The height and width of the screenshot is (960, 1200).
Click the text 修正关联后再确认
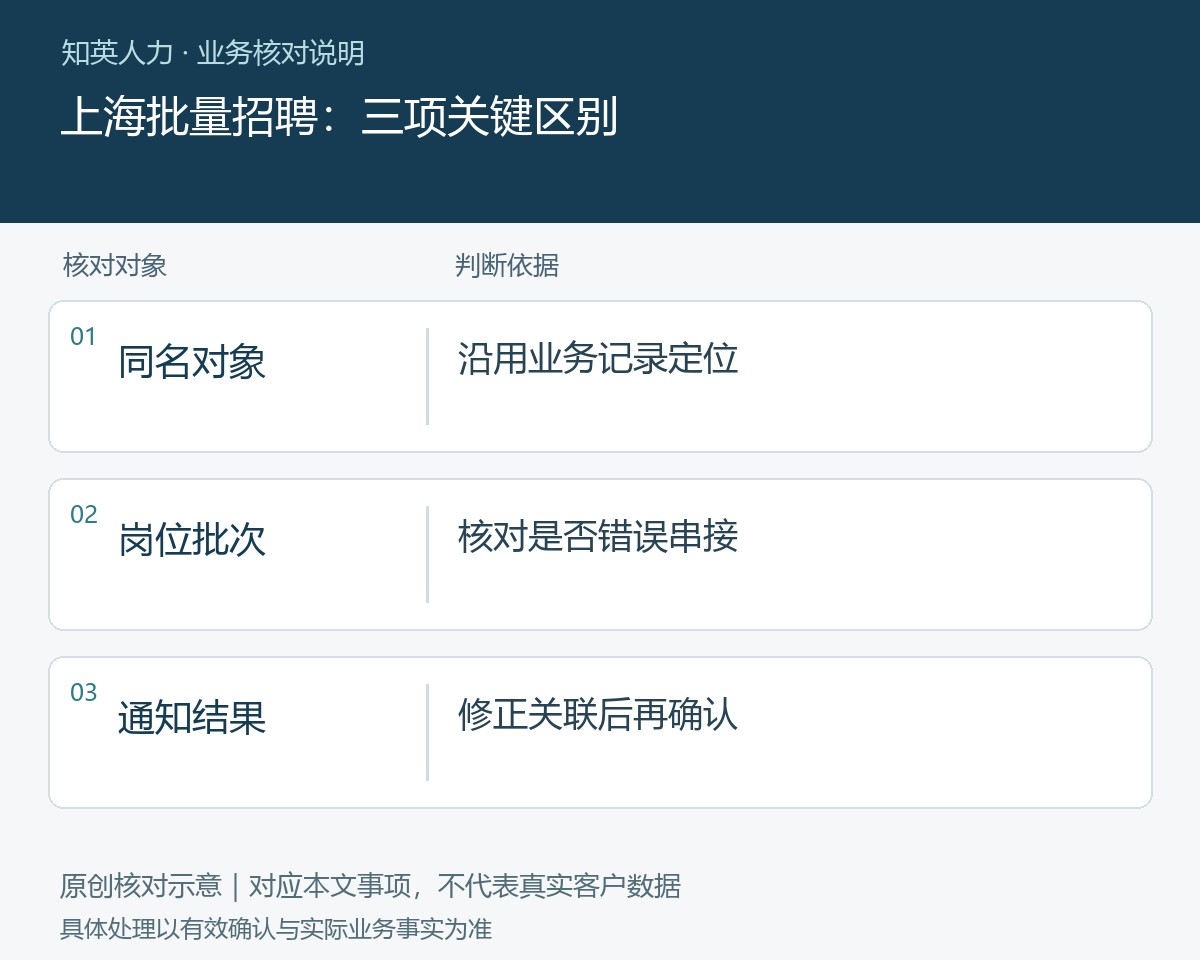[x=598, y=715]
